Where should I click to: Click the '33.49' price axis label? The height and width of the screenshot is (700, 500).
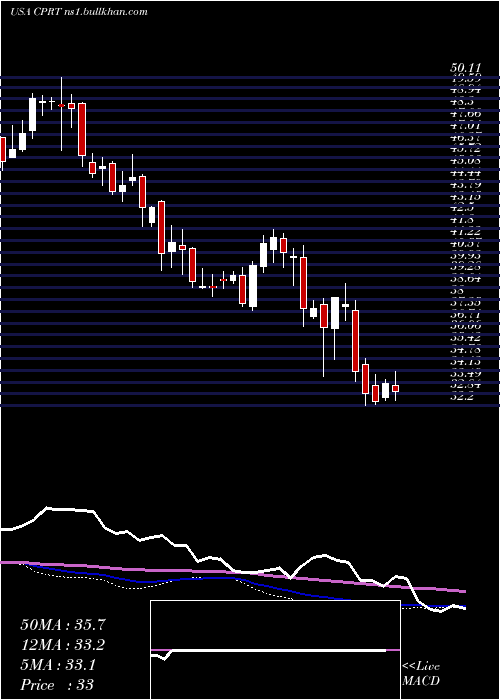click(466, 374)
